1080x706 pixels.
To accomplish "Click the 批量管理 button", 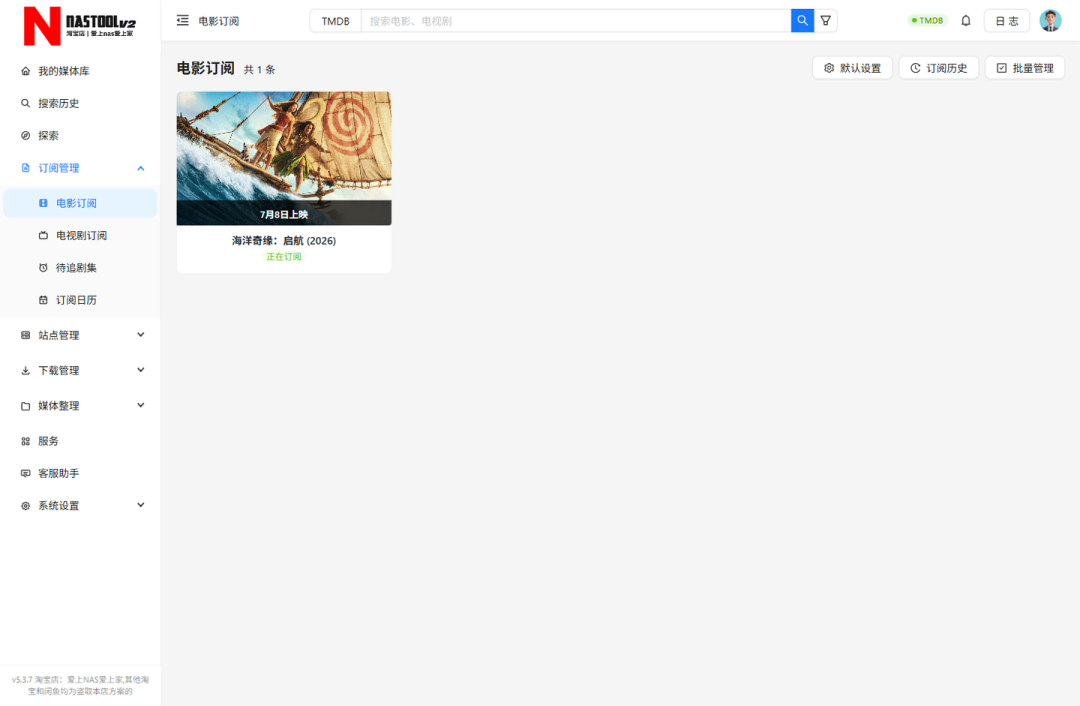I will click(x=1025, y=68).
